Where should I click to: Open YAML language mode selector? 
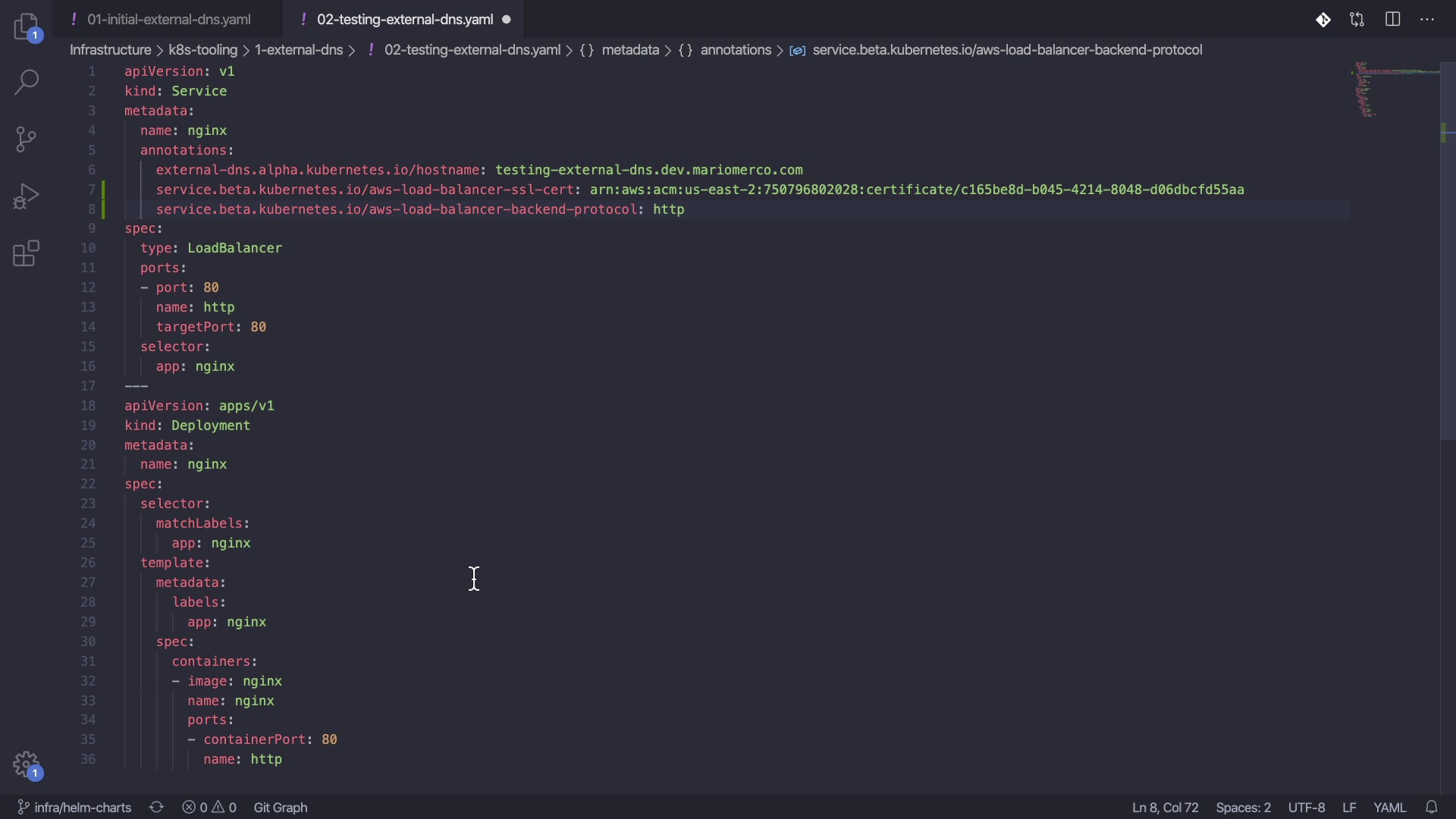[x=1390, y=808]
